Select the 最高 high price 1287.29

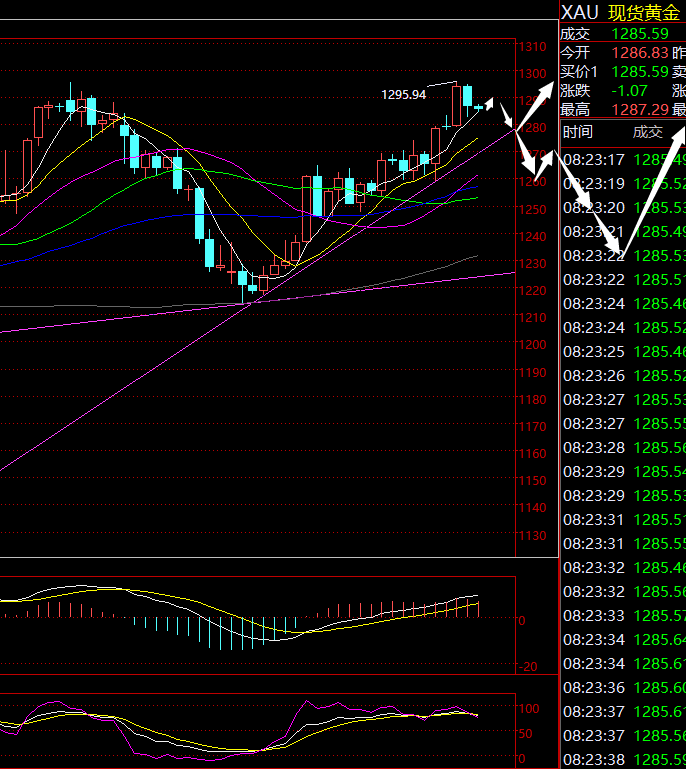coord(639,110)
